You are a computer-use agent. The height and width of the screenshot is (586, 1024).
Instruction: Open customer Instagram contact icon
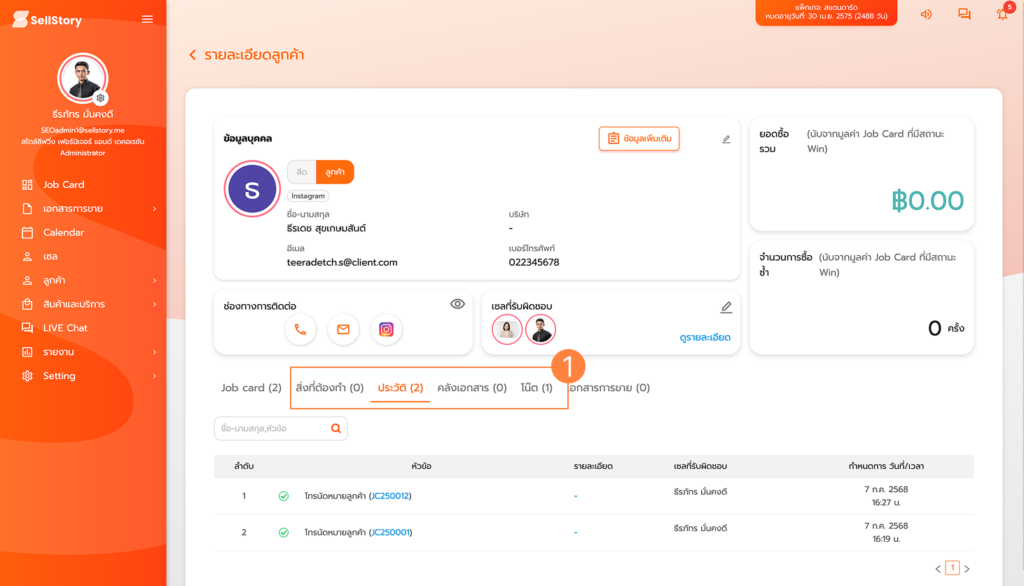pyautogui.click(x=386, y=329)
